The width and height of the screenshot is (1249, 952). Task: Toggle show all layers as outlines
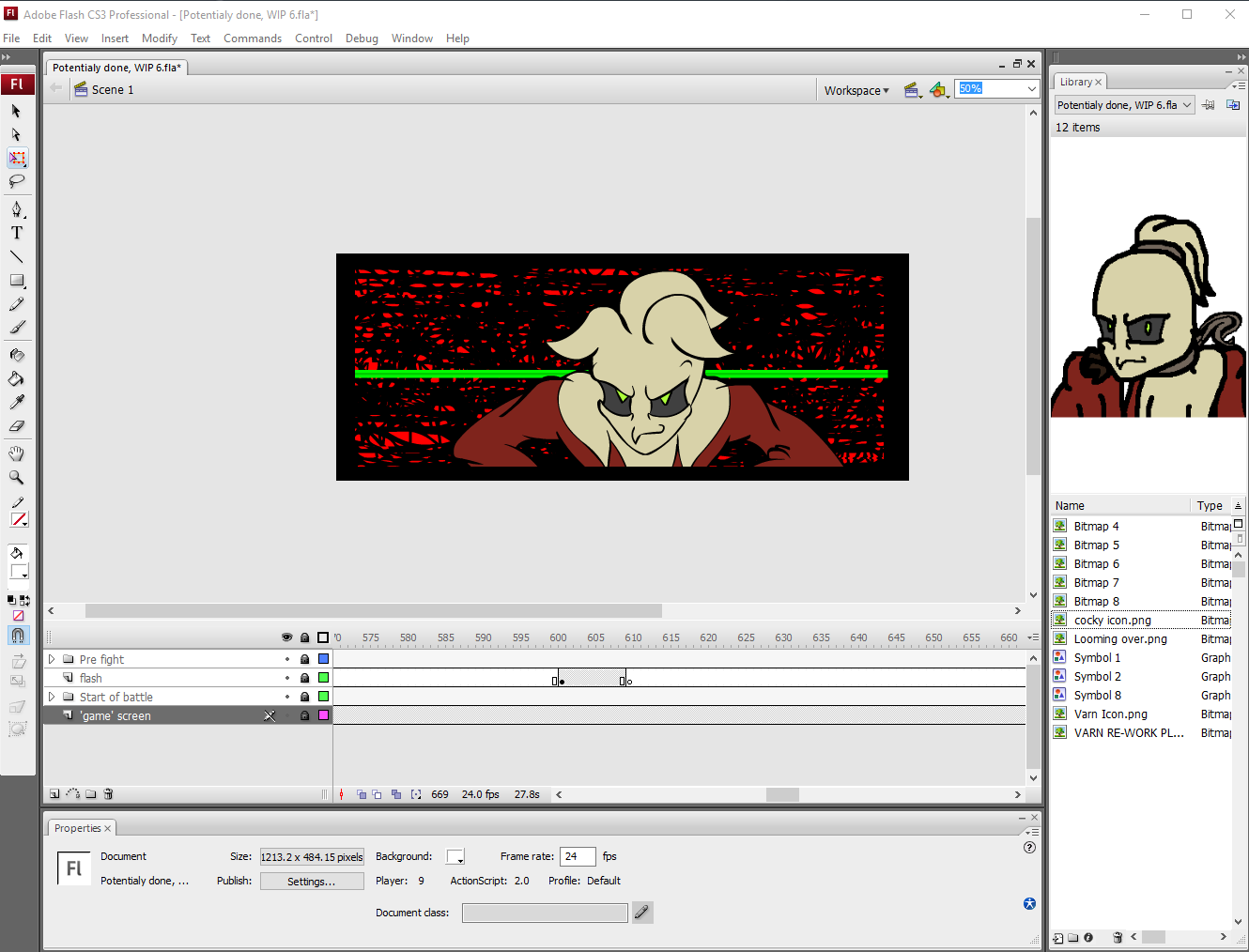(323, 637)
